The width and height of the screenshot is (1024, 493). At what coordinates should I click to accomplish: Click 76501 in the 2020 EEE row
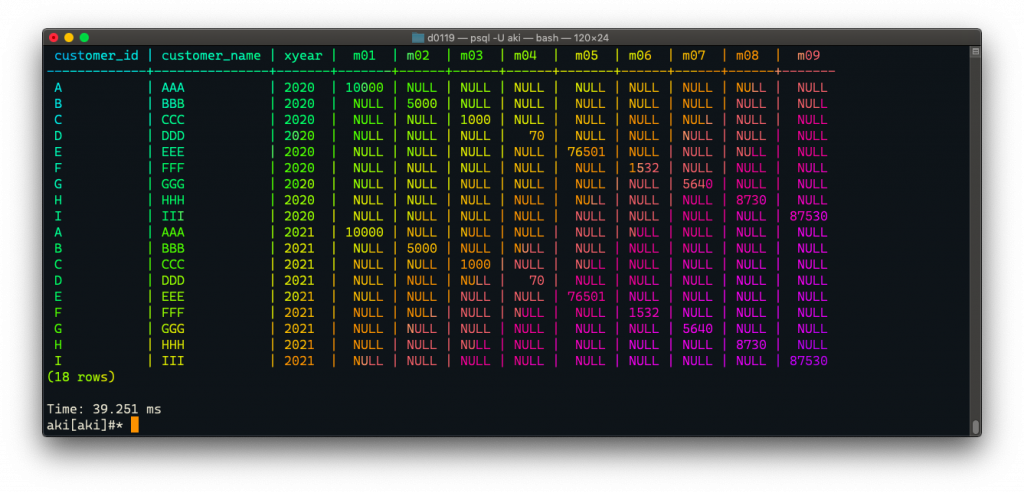point(586,151)
